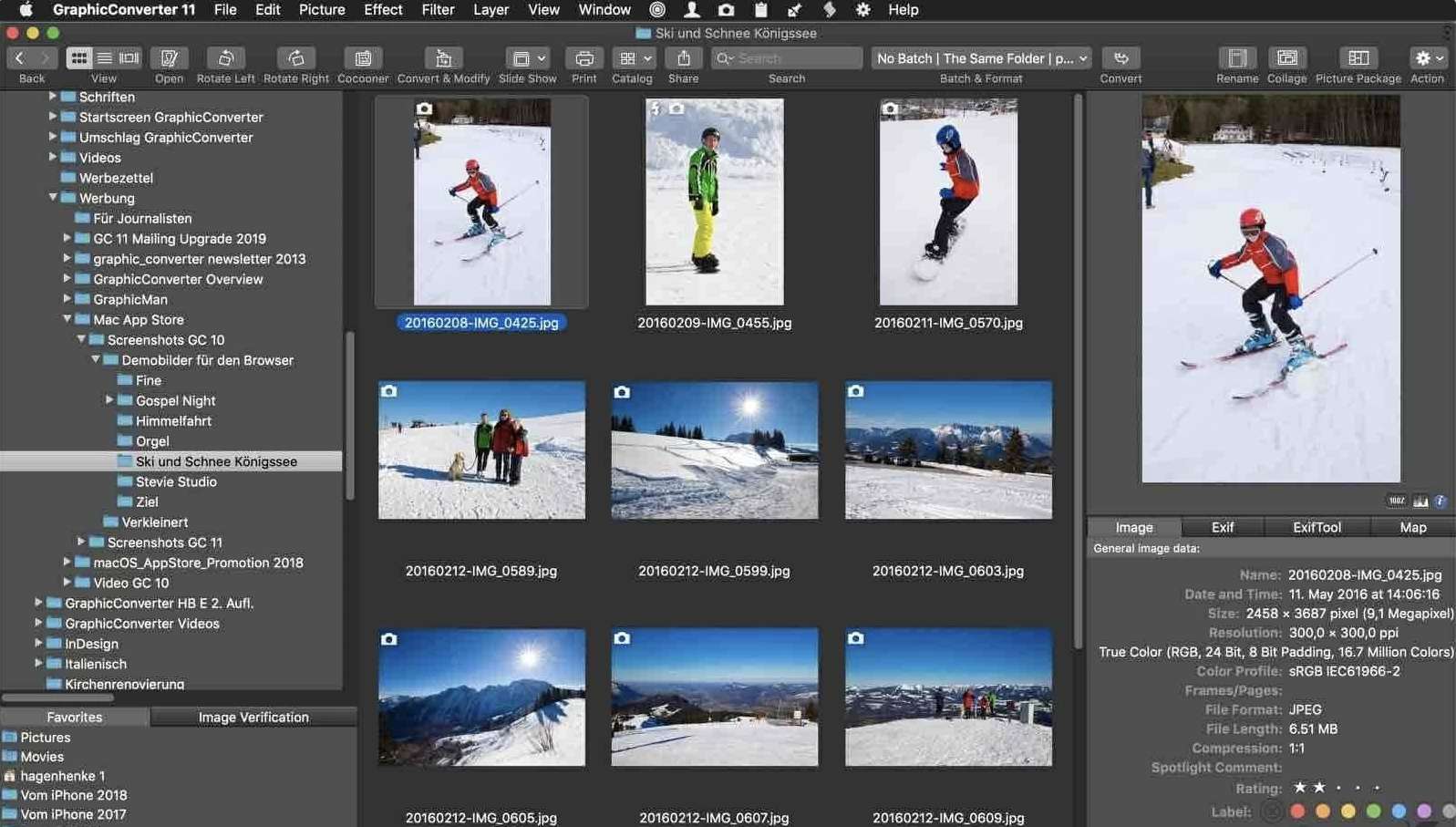Click the Print toolbar icon

tap(583, 58)
